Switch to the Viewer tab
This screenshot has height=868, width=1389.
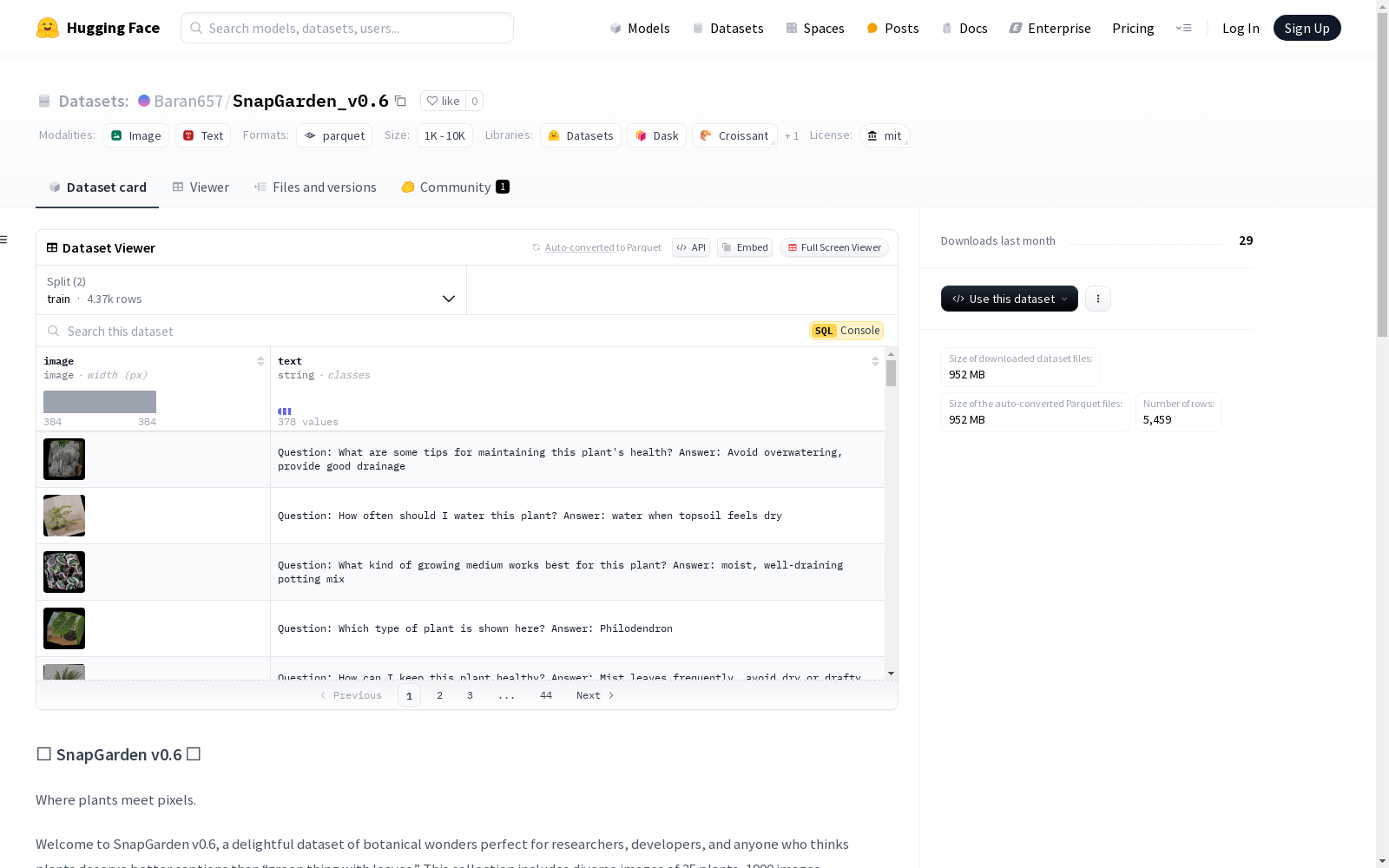tap(201, 187)
